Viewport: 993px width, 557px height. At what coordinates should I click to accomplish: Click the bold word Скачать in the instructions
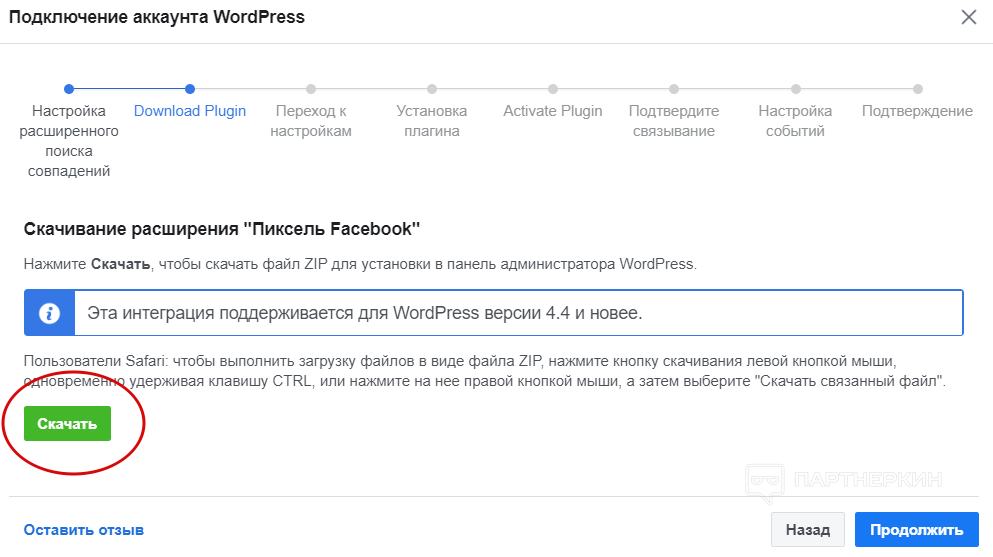pos(120,264)
